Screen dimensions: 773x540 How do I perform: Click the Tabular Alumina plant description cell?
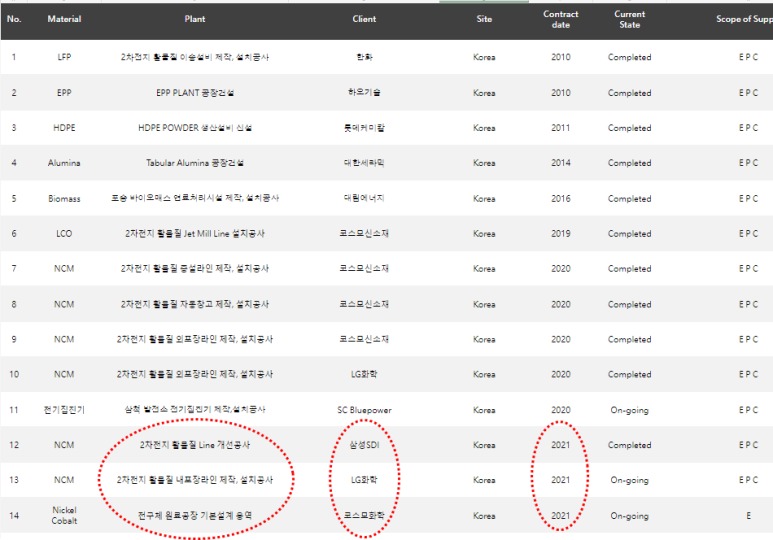click(195, 163)
